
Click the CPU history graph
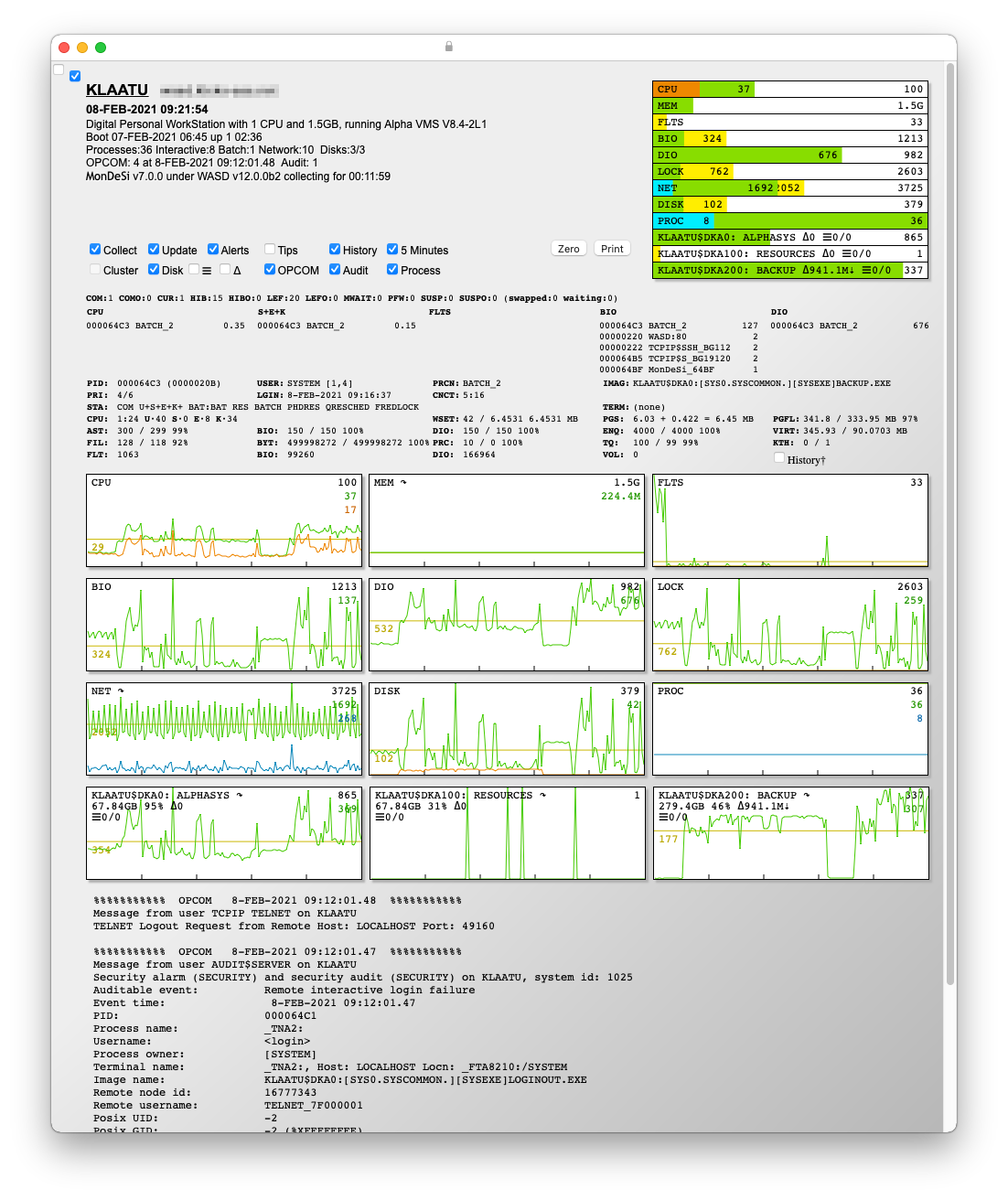click(x=224, y=520)
